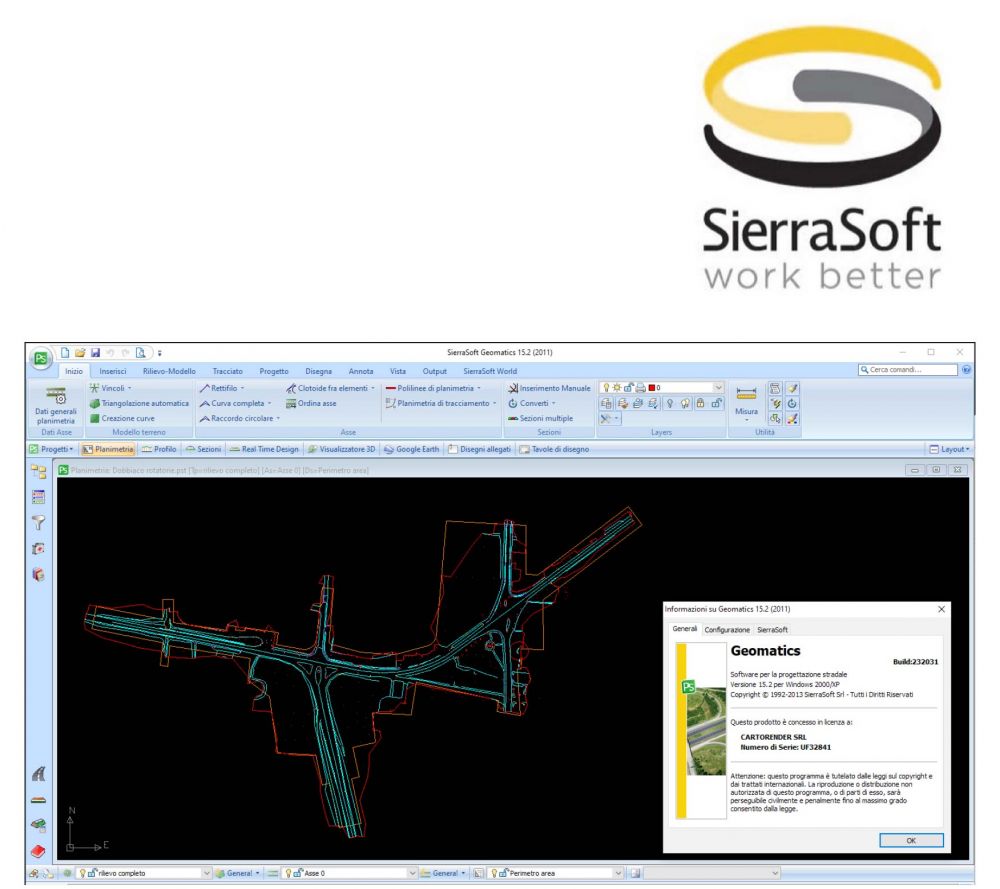This screenshot has height=889, width=1000.
Task: Open the Clotoide fra elementi dropdown
Action: pos(330,388)
